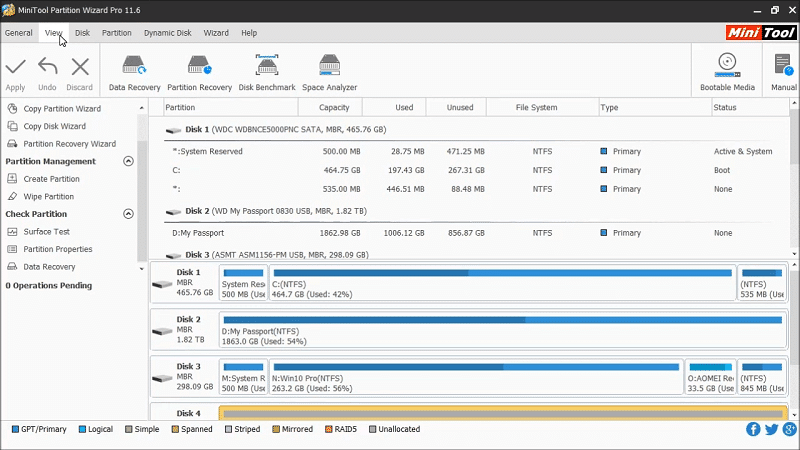The height and width of the screenshot is (450, 800).
Task: Run Surface Test from sidebar
Action: 46,232
